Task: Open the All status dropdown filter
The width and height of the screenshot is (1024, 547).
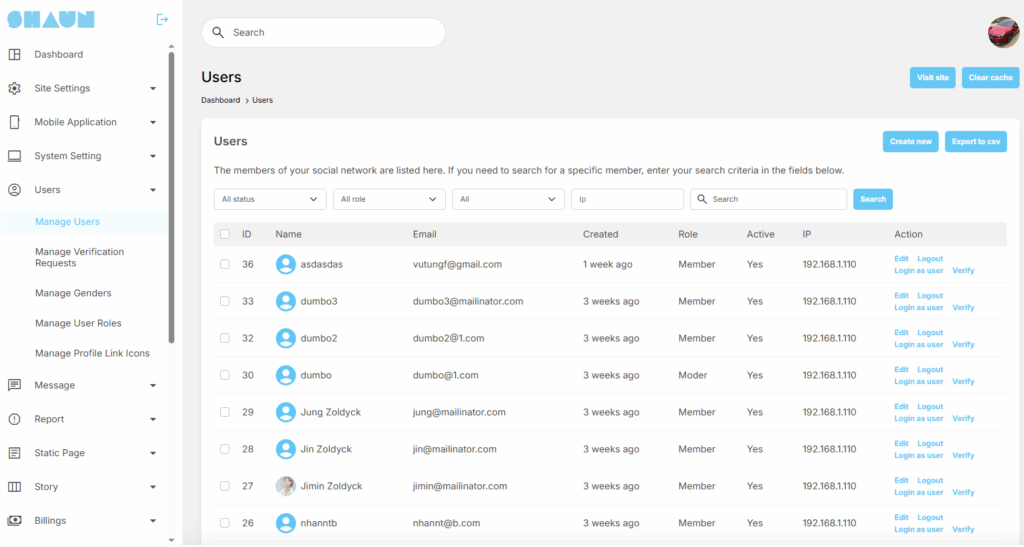Action: (x=270, y=199)
